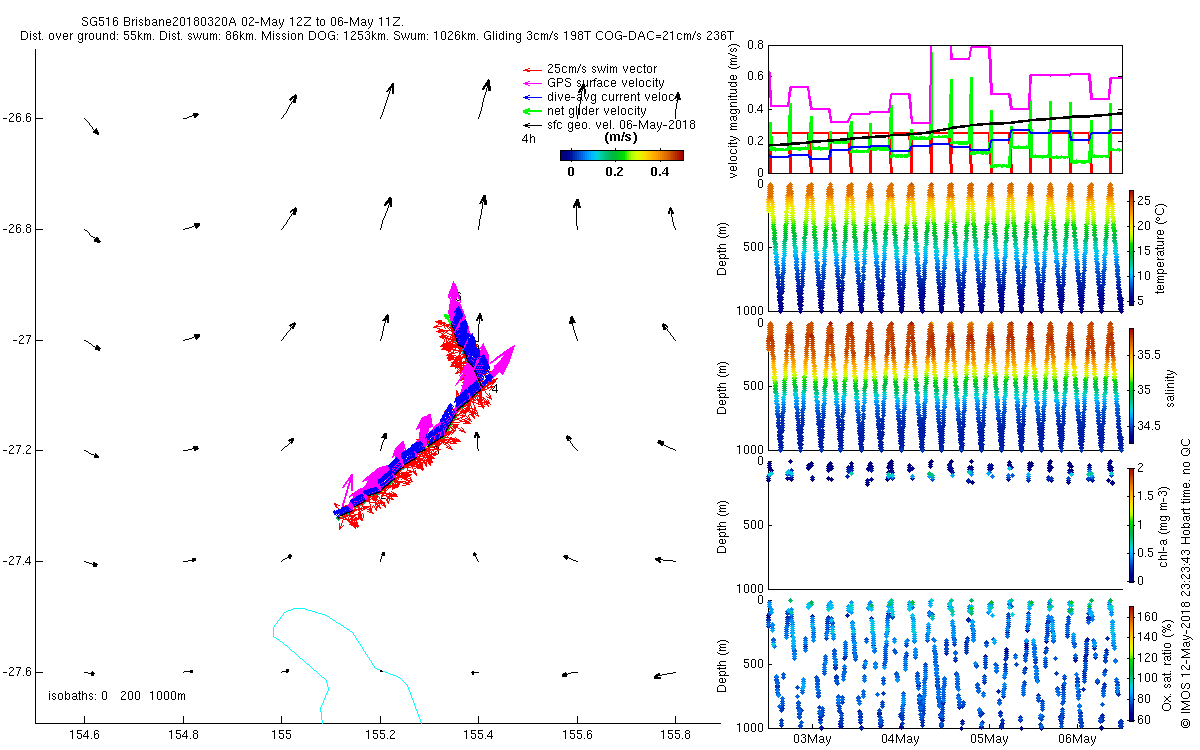Click the 'temperature (°C)' colorbar label
The height and width of the screenshot is (750, 1200).
pos(1161,250)
